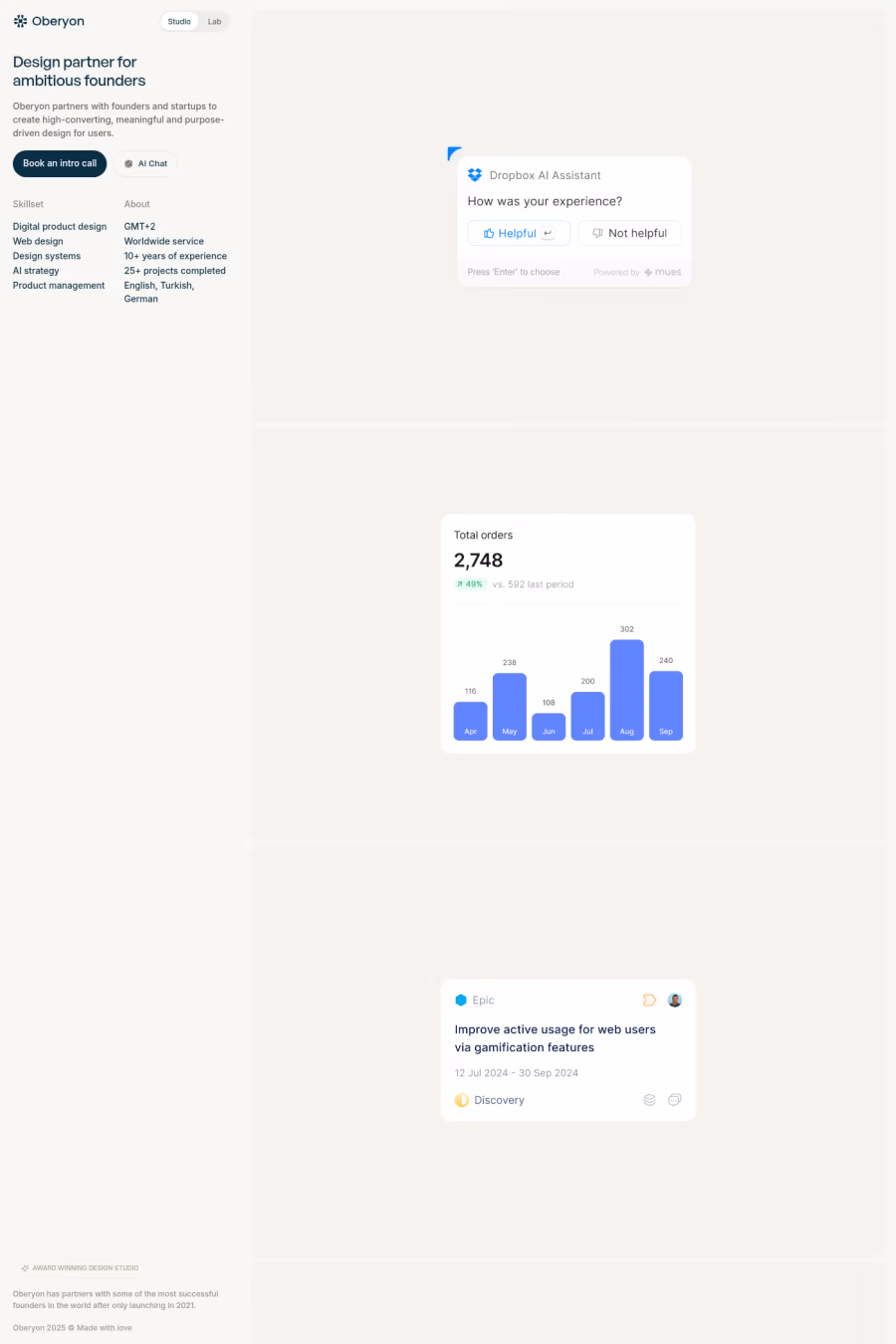Open the layers stack icon beside Discovery
The width and height of the screenshot is (896, 1344).
[649, 1099]
